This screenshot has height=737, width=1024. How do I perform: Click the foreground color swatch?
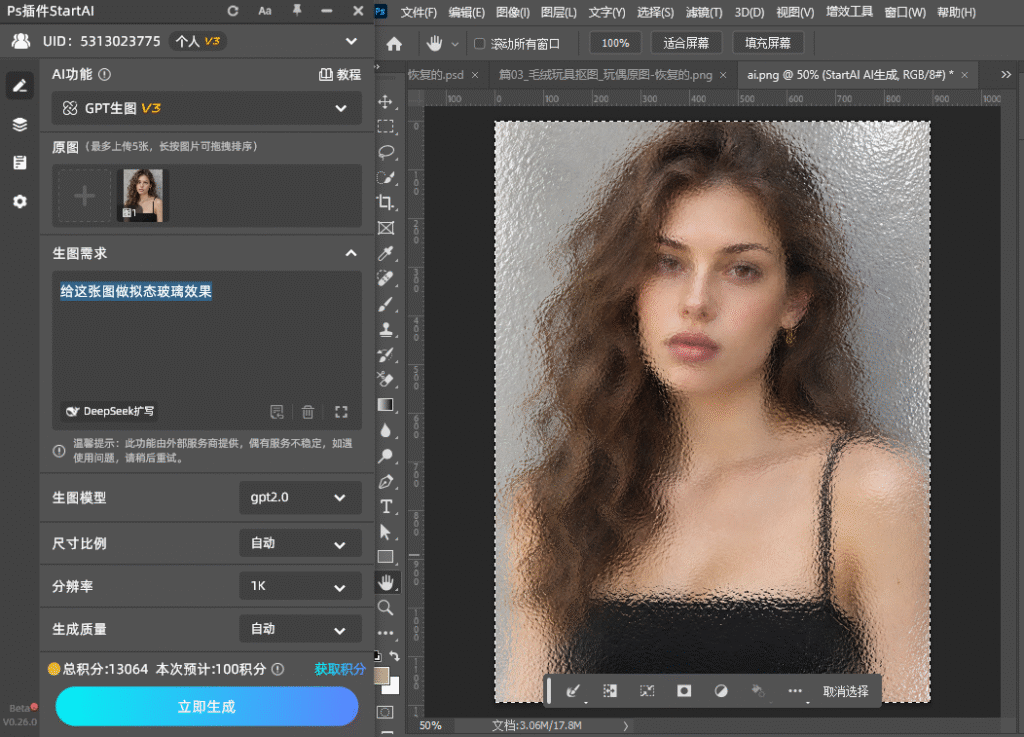(x=381, y=676)
